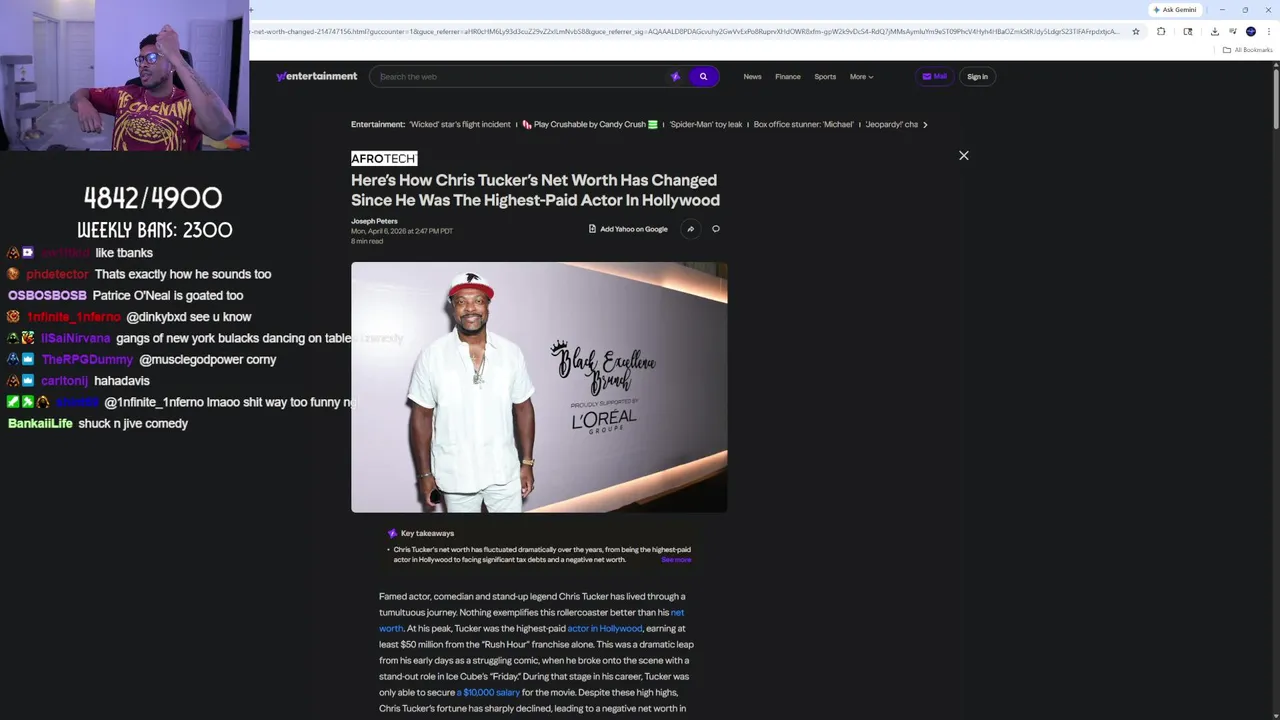This screenshot has width=1280, height=720.
Task: Click the Ask Gemini button
Action: coord(1175,9)
